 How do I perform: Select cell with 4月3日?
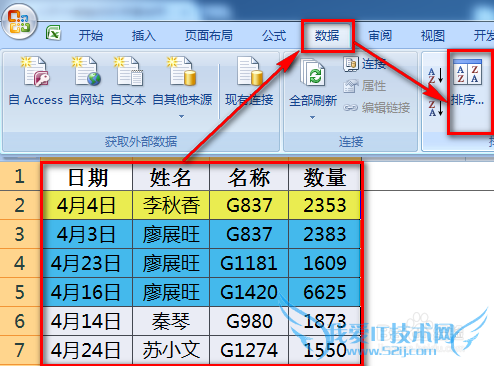click(87, 234)
